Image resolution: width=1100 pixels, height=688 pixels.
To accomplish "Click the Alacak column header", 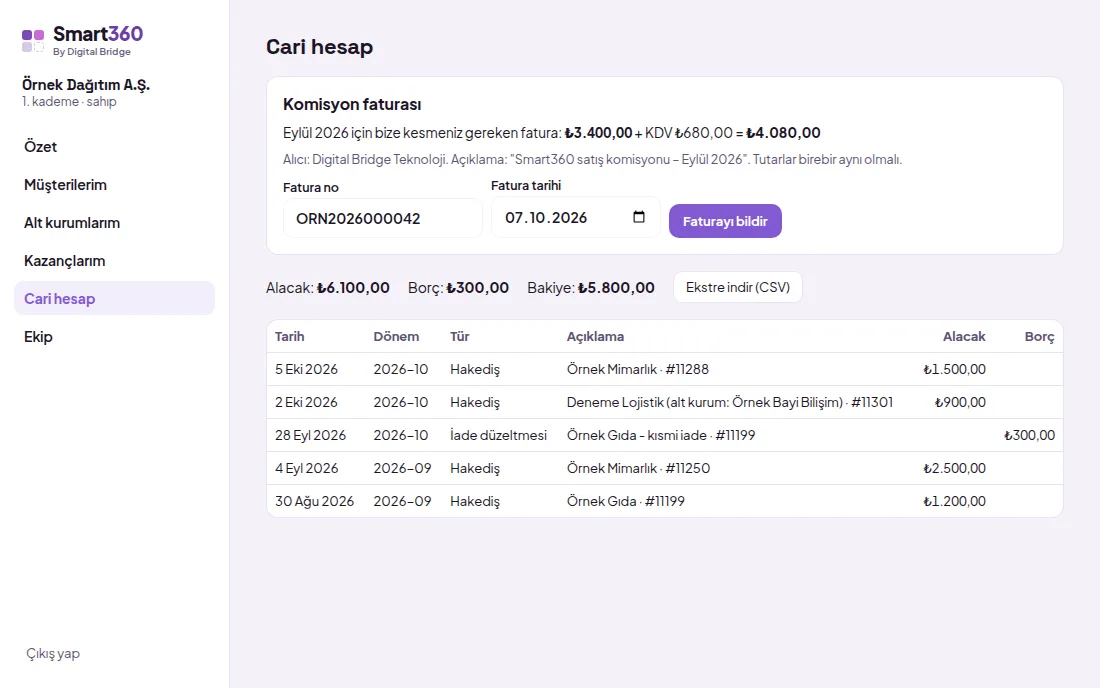I will pos(964,336).
